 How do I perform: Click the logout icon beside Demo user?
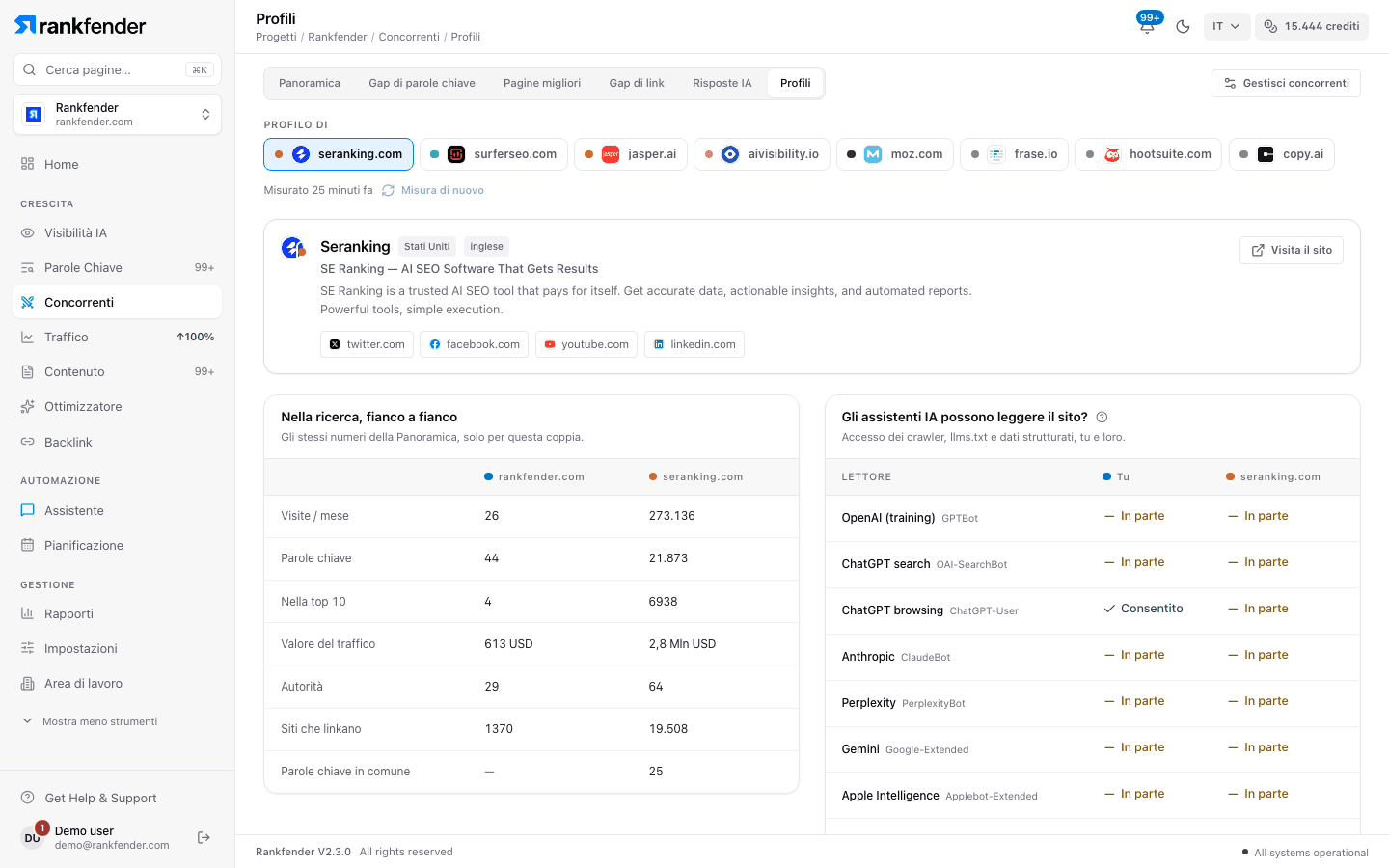pos(204,837)
